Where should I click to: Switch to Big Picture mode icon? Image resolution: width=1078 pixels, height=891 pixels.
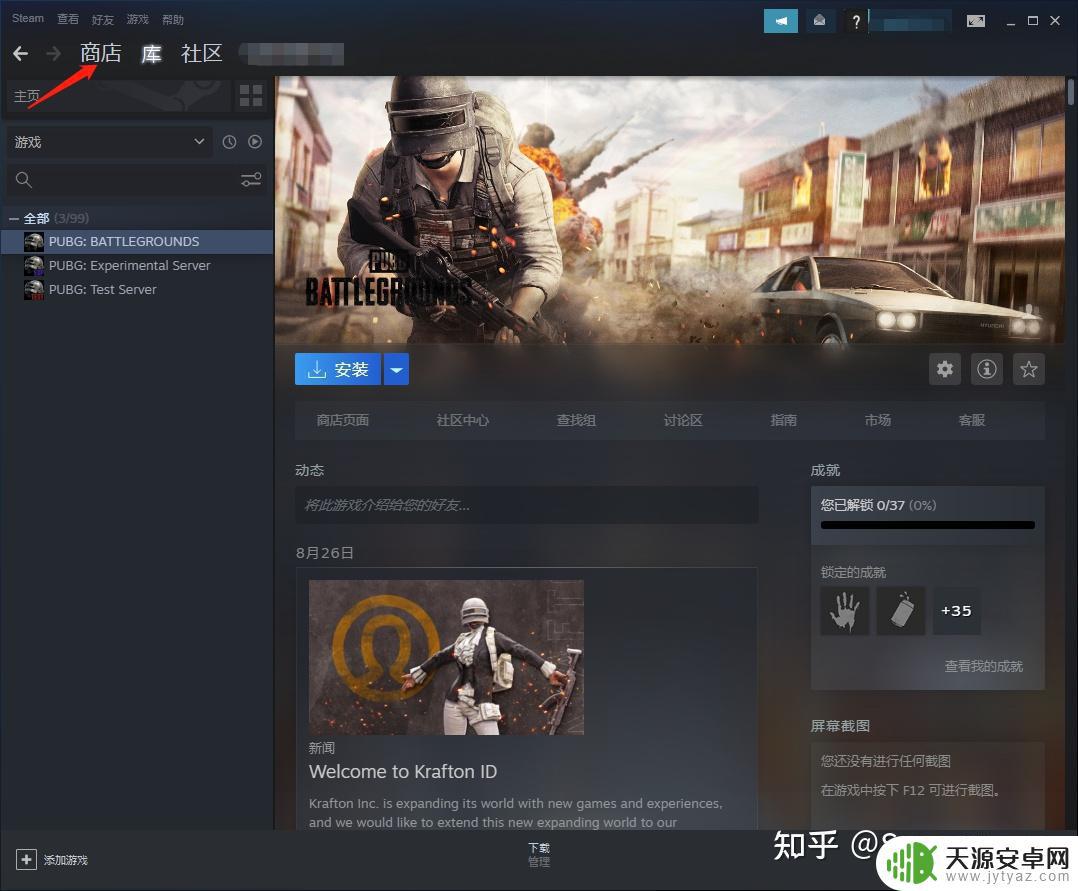click(x=976, y=21)
